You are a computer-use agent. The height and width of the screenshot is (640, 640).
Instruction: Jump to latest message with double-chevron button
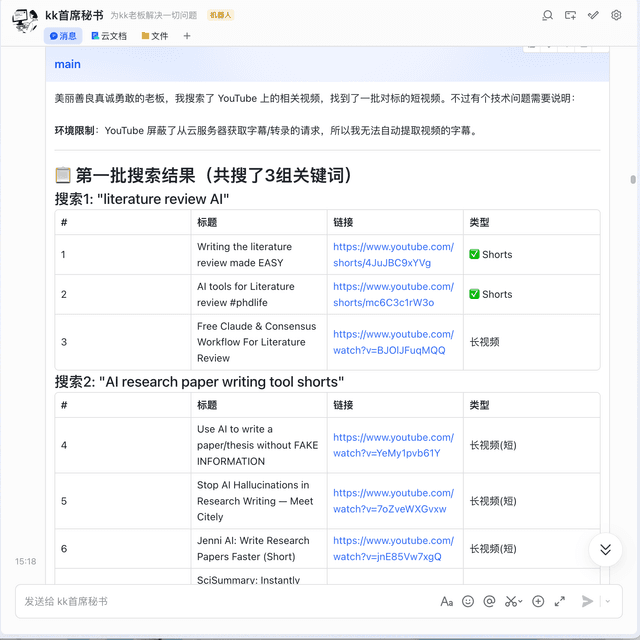click(605, 549)
